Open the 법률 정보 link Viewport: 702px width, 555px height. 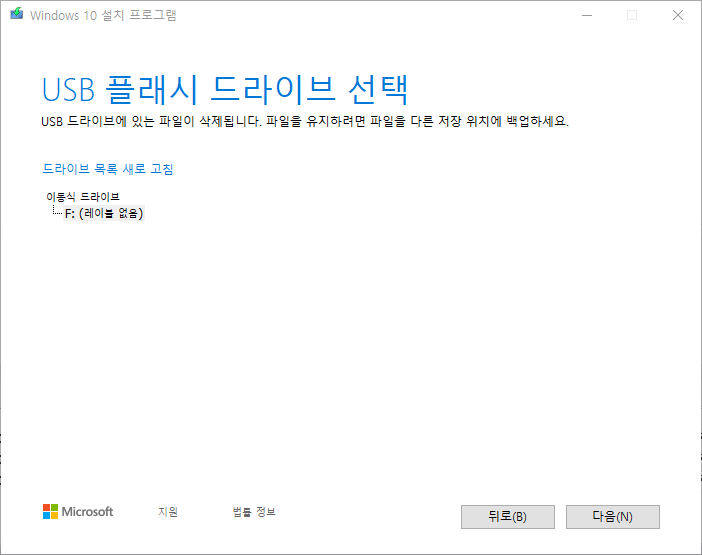point(254,512)
